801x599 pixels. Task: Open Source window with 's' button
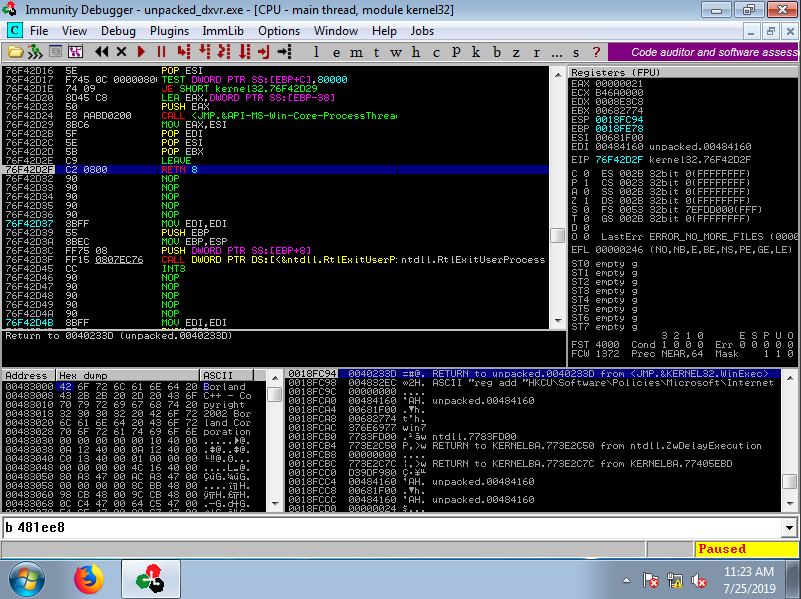(576, 52)
